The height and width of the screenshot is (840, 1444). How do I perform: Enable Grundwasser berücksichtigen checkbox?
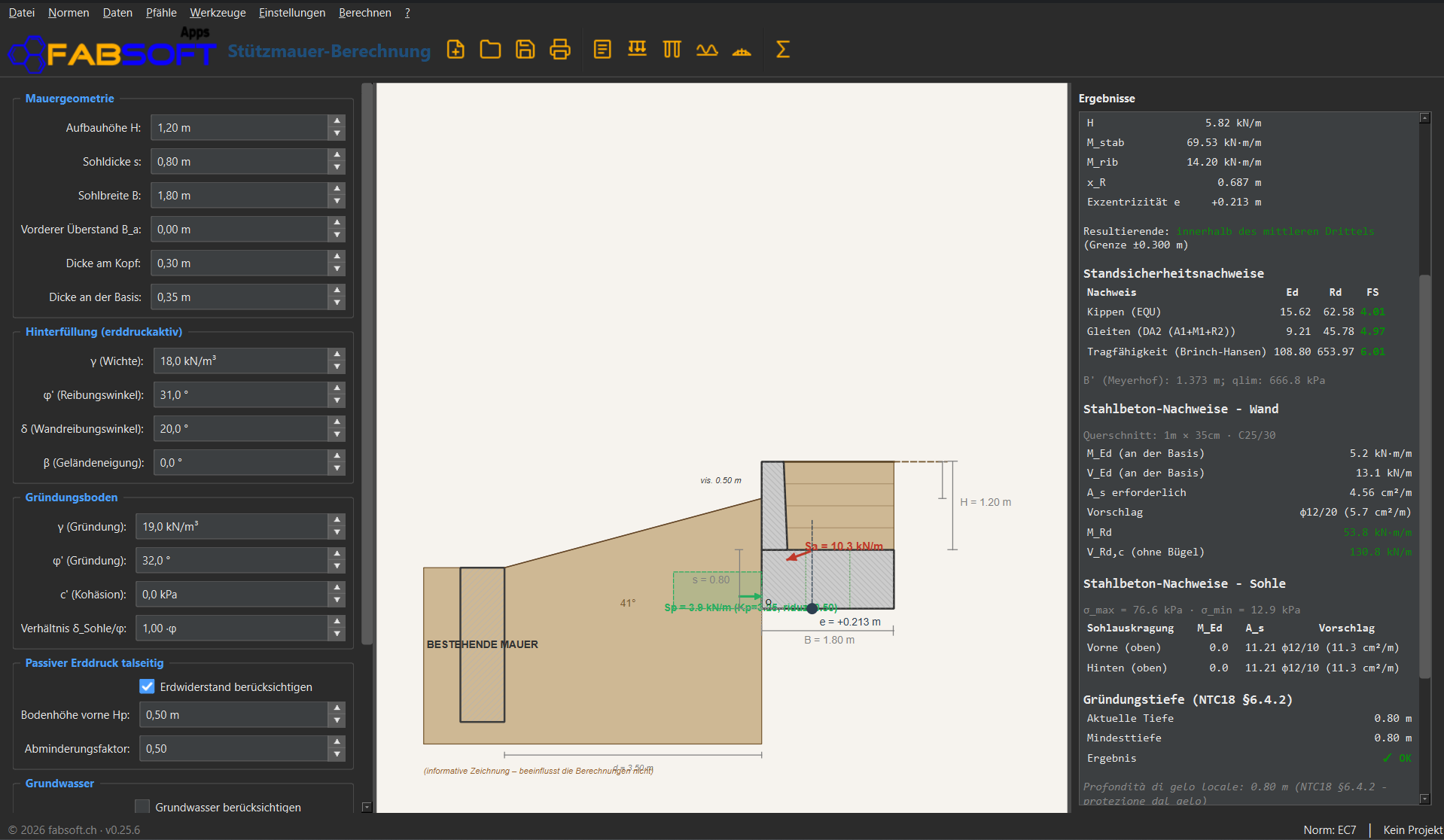142,806
